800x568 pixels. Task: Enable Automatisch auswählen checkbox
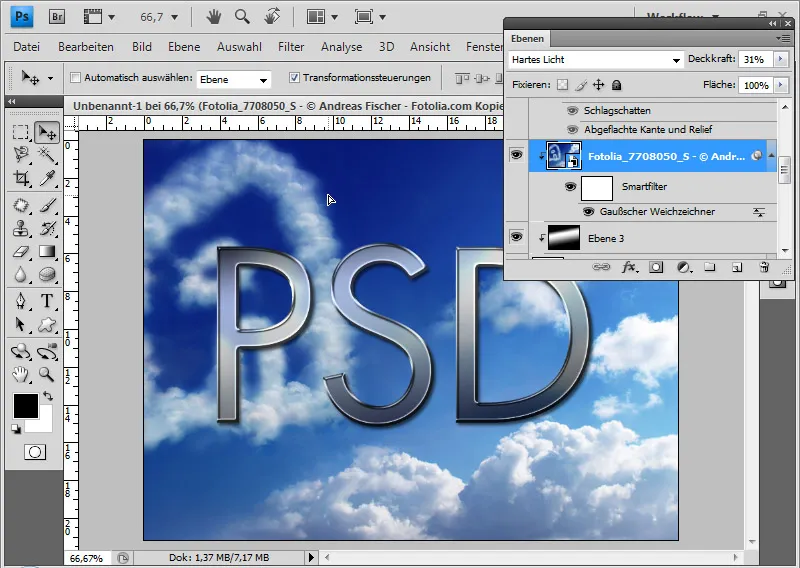tap(76, 78)
